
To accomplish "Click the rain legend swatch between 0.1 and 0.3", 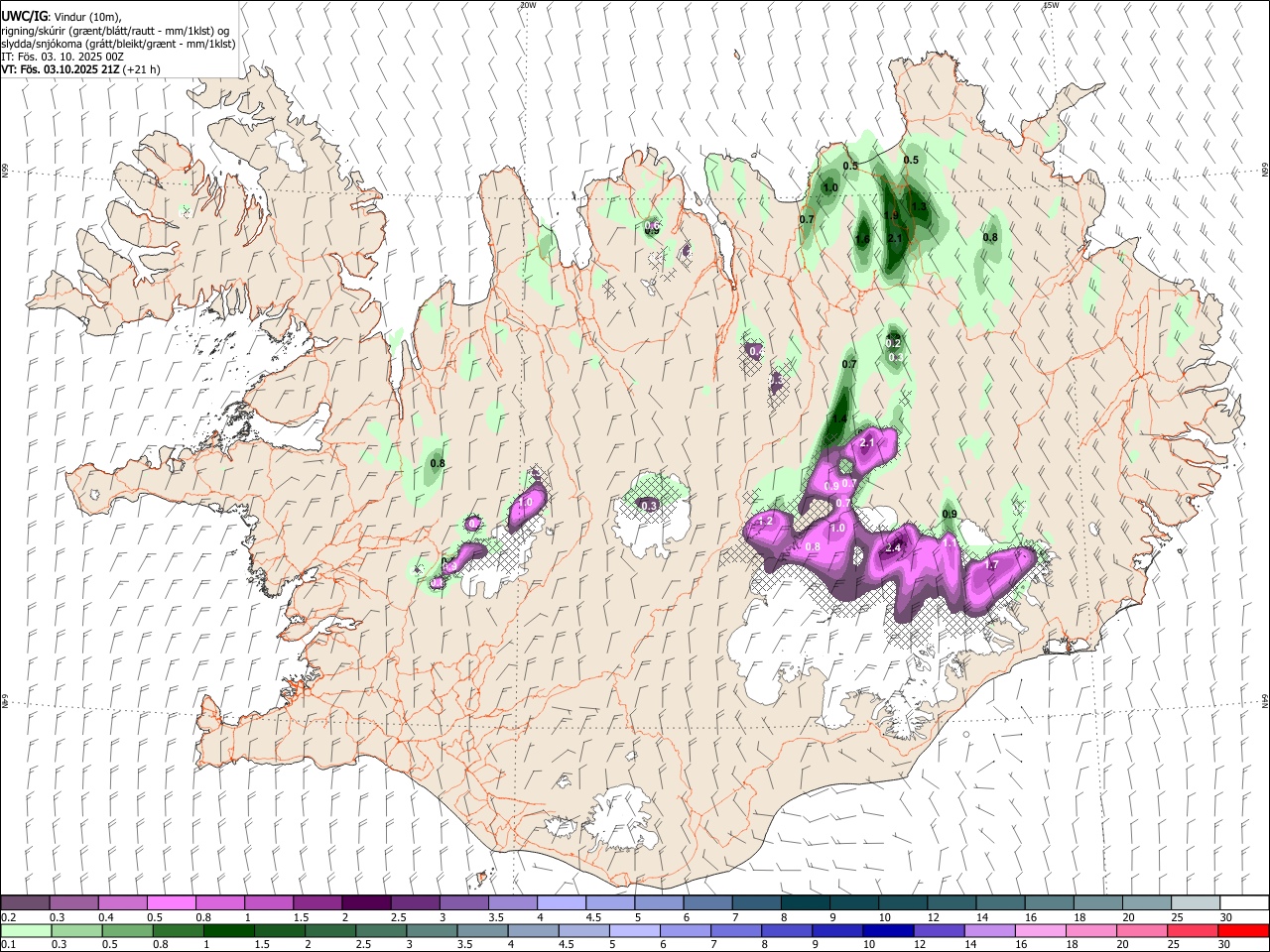I will [25, 930].
